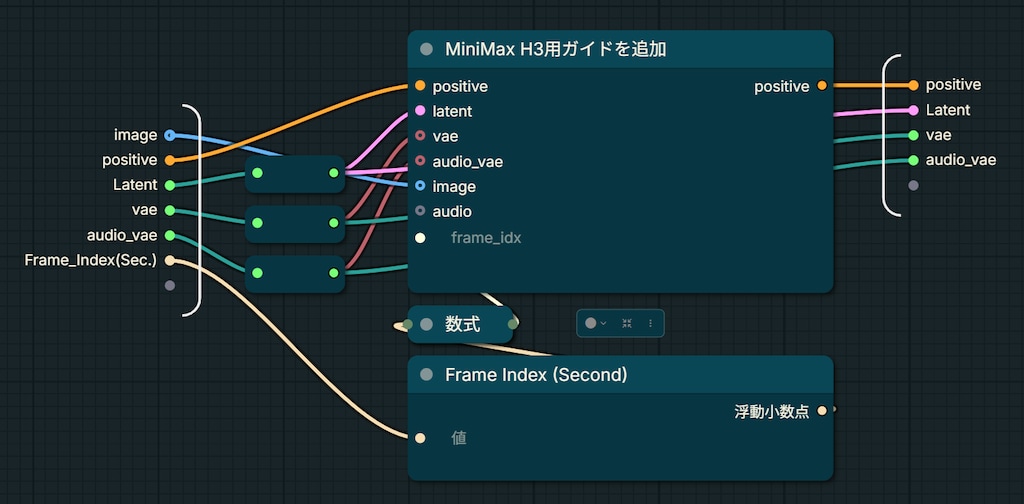Click the vae socket on the right output panel
This screenshot has width=1024, height=504.
click(x=913, y=135)
